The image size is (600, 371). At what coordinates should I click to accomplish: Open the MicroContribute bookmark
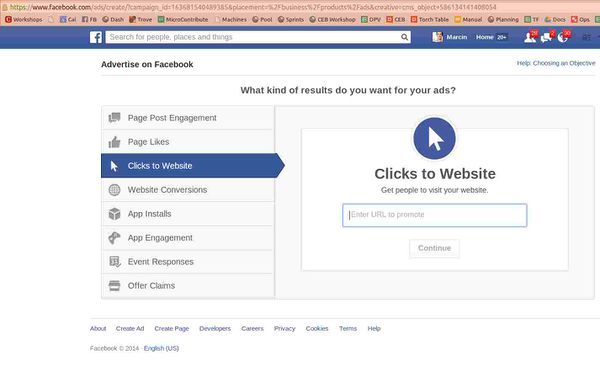click(183, 19)
